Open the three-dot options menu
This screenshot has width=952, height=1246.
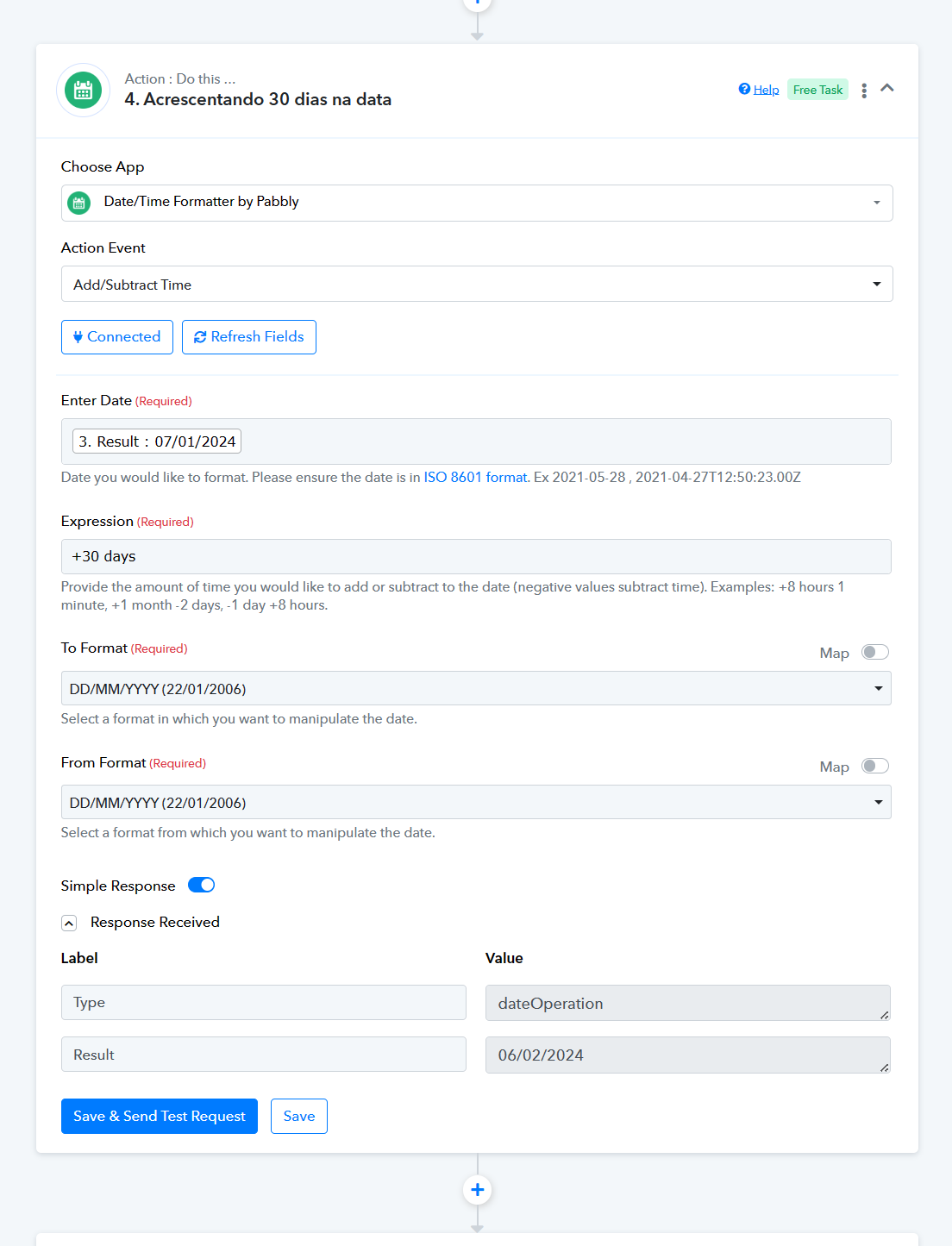pos(864,91)
